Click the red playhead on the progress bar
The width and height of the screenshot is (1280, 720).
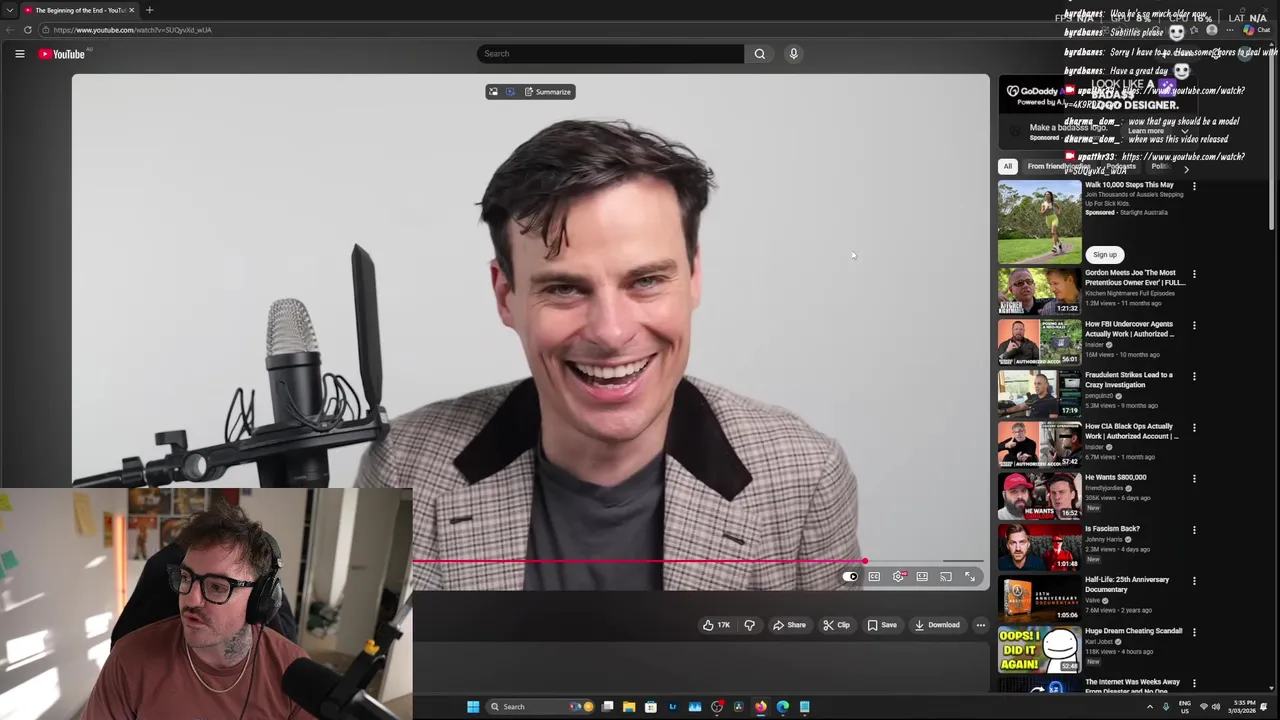click(865, 562)
